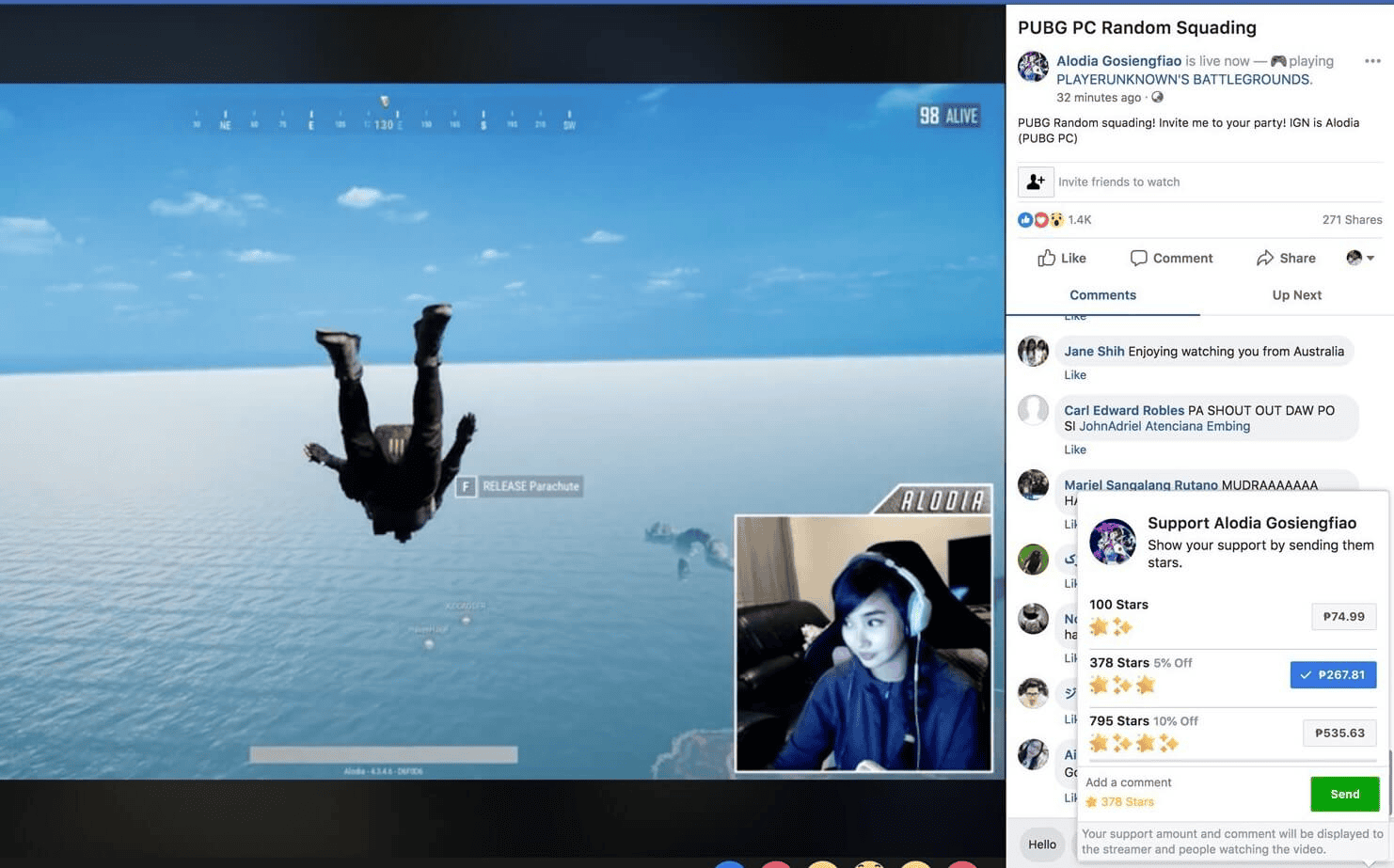Click the 271 Shares count
The height and width of the screenshot is (868, 1394).
1352,220
